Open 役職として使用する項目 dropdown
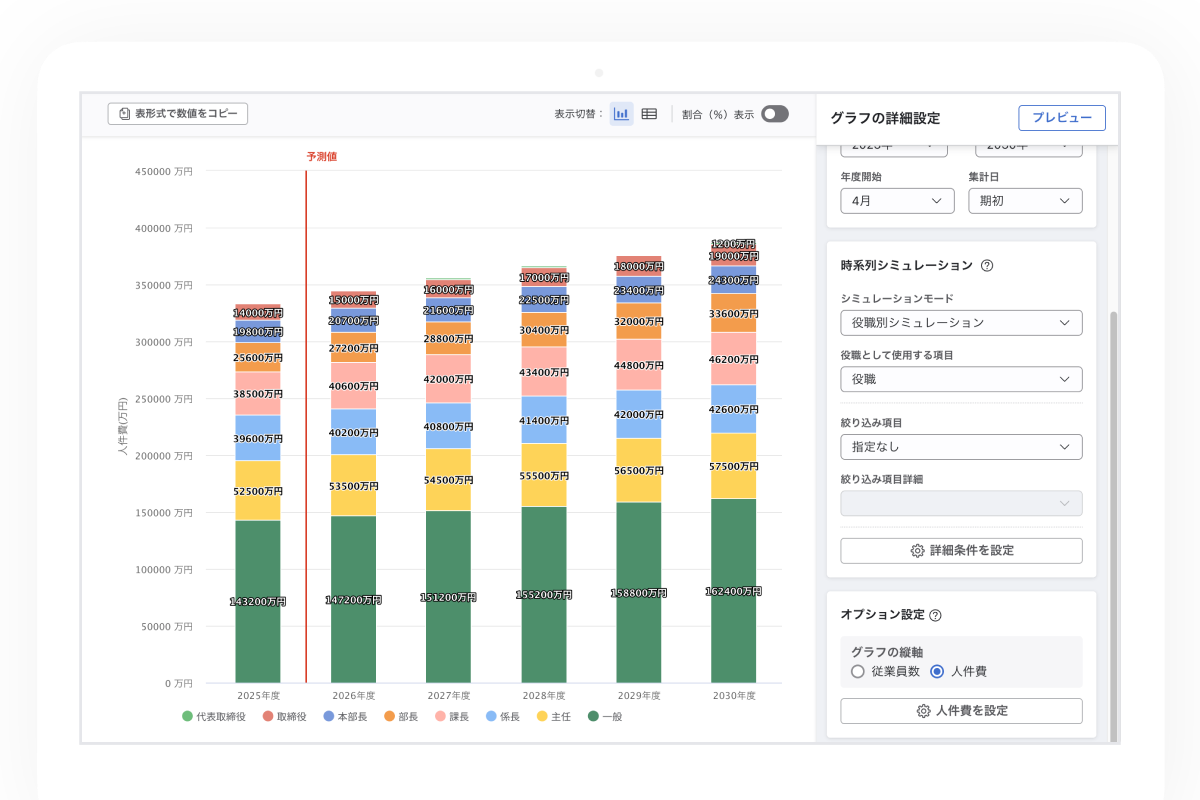Viewport: 1200px width, 800px height. [x=961, y=380]
